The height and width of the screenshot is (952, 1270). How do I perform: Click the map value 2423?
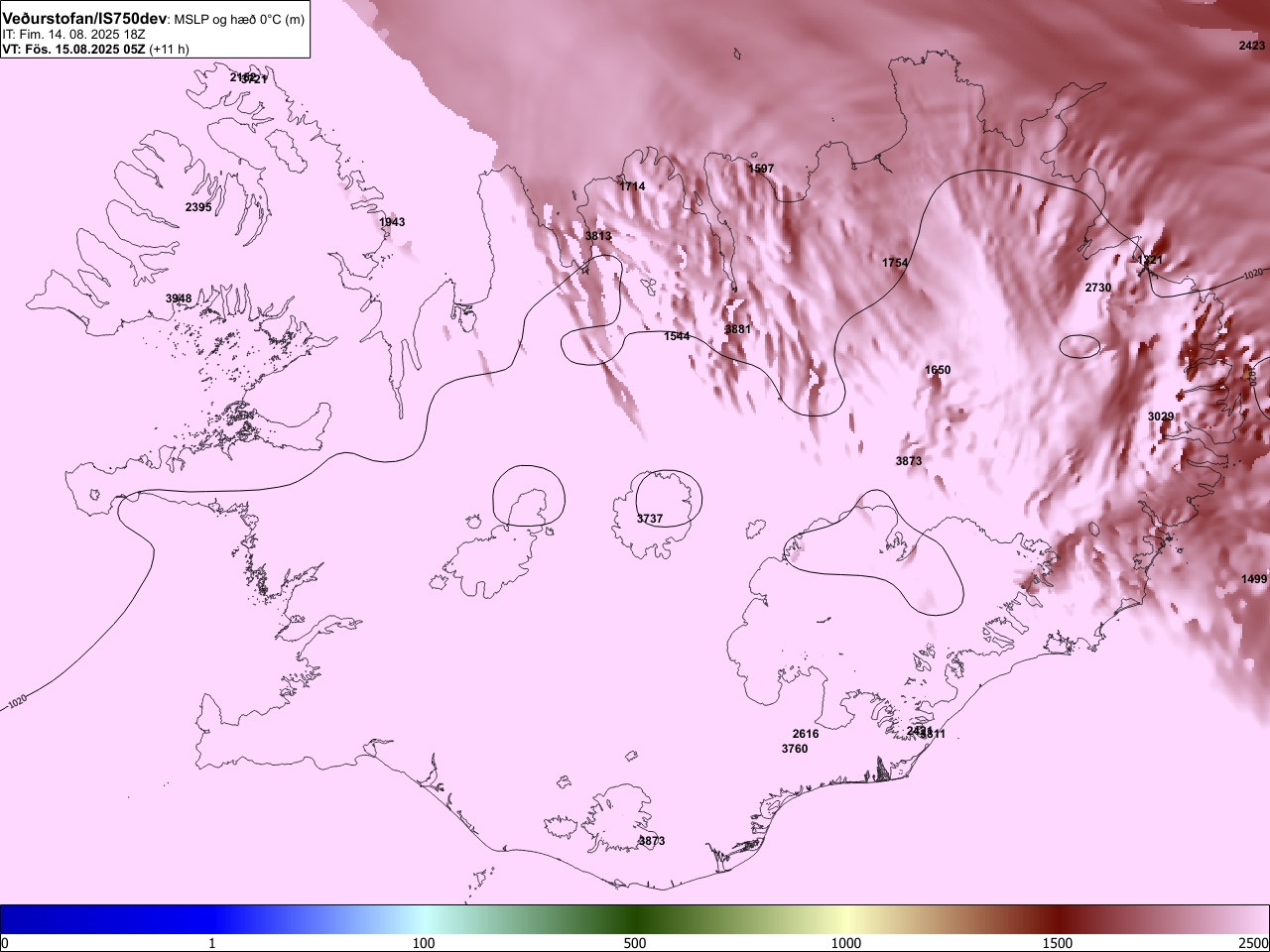pyautogui.click(x=1252, y=46)
